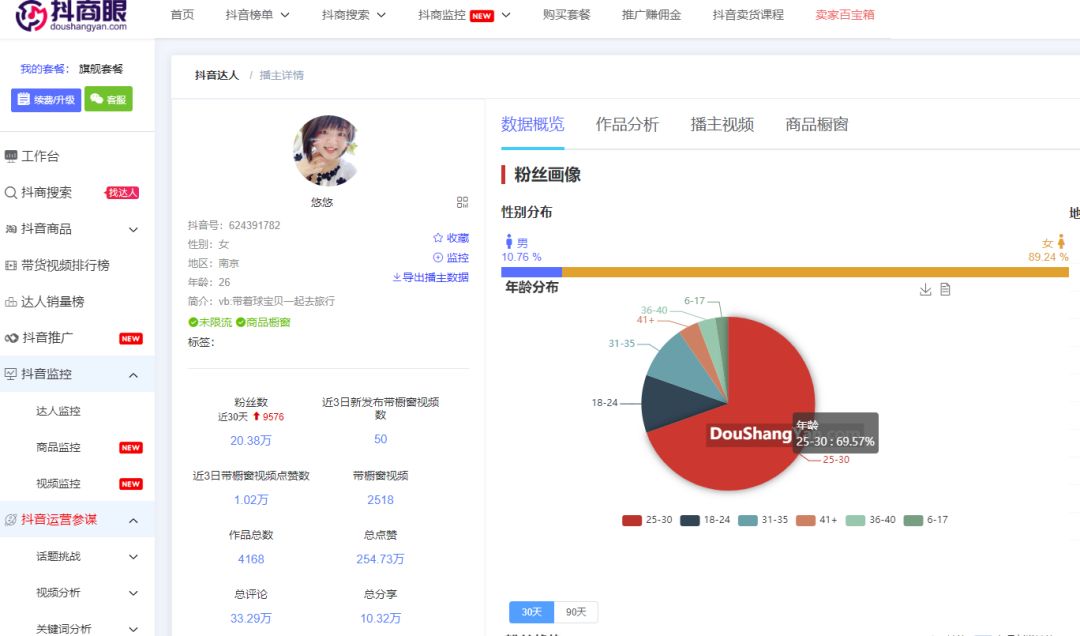Click 导出播主数据 link

click(x=430, y=277)
